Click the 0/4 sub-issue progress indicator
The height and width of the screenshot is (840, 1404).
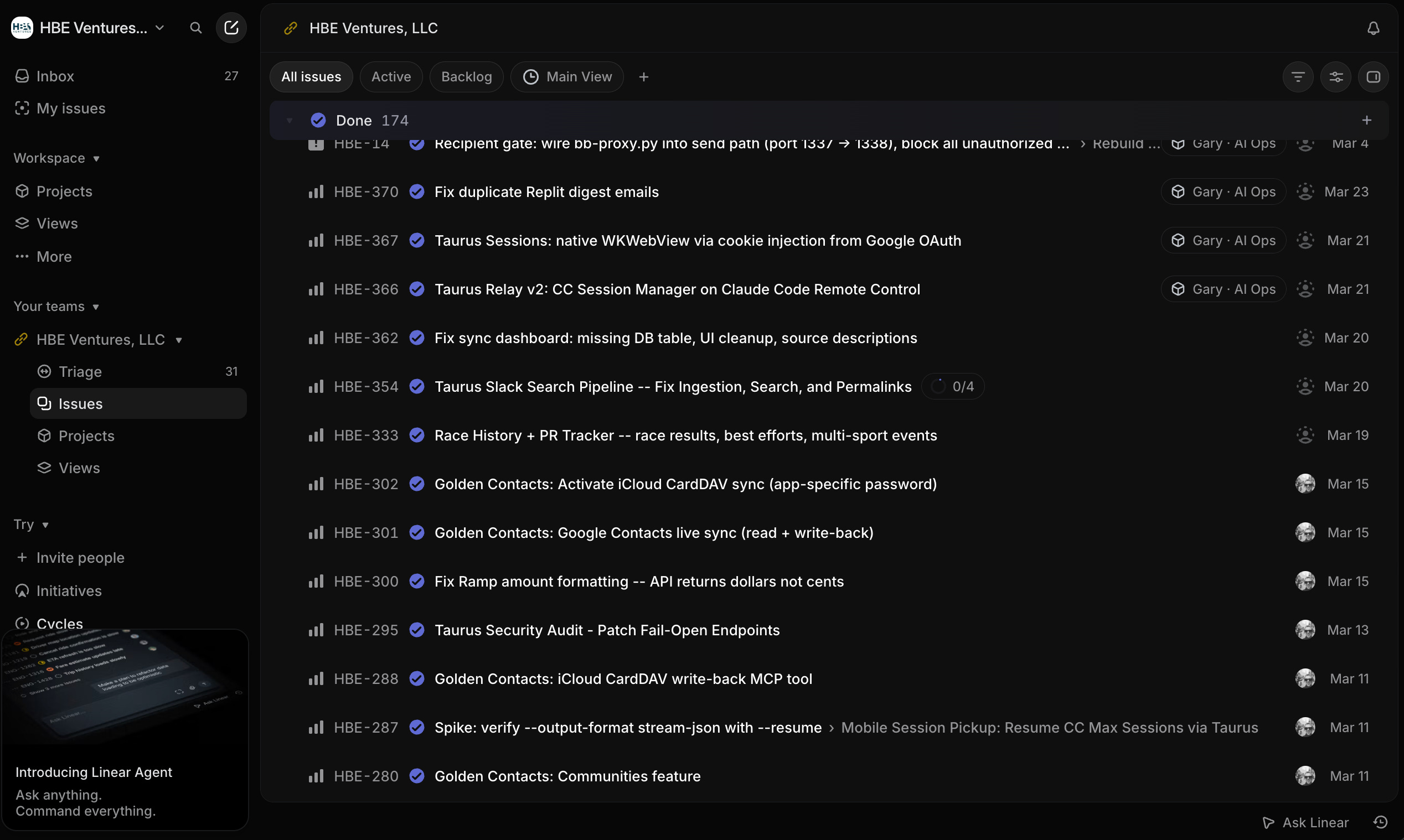[x=952, y=387]
